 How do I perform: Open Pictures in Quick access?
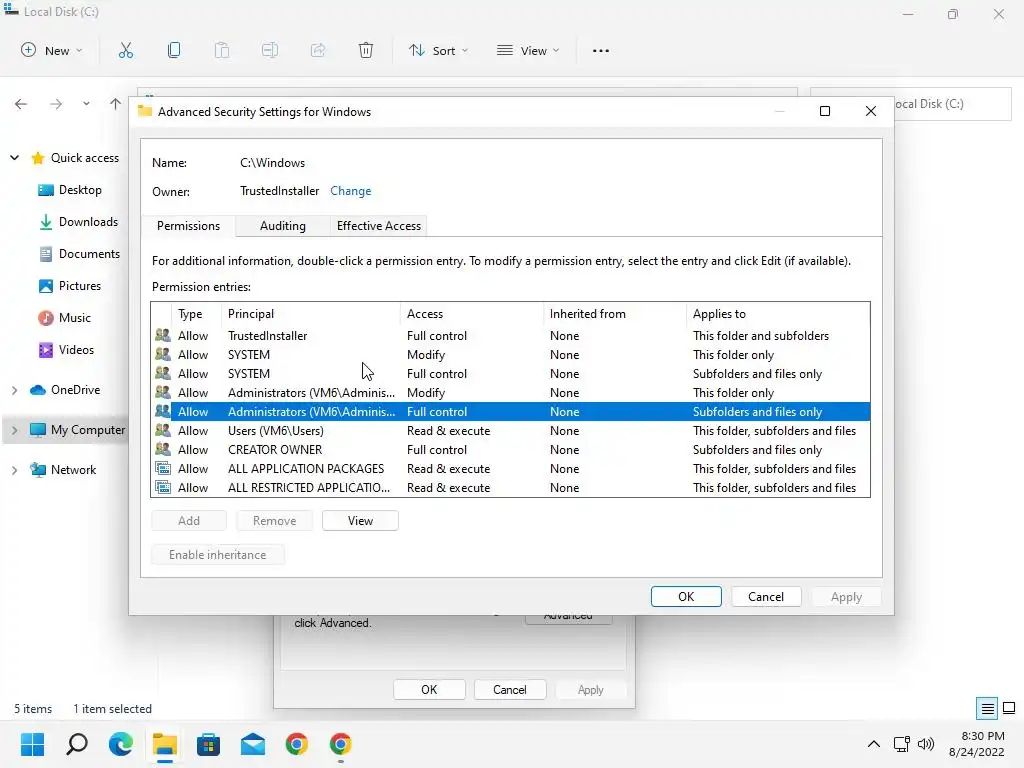click(70, 286)
